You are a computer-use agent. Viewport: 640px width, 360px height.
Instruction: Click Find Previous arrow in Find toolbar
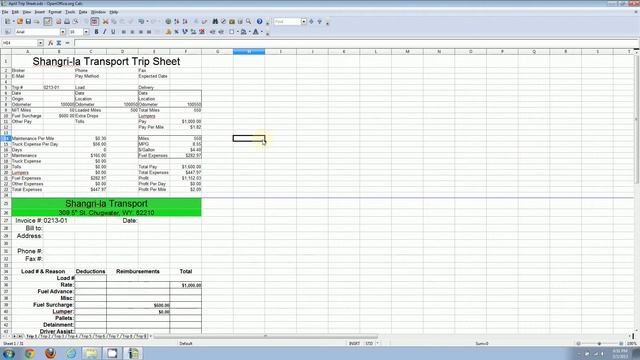[320, 21]
